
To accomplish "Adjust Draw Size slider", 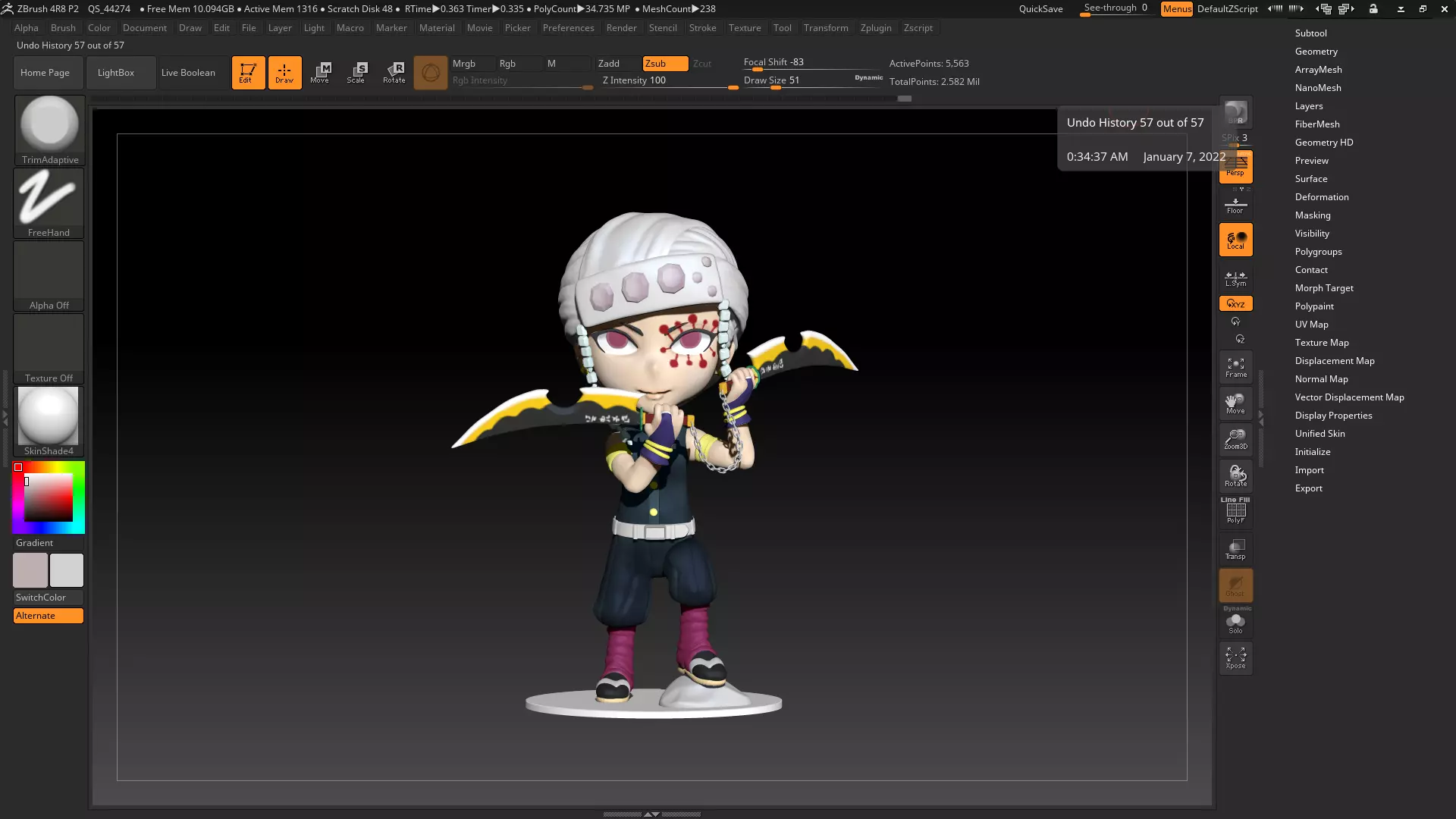I will (812, 81).
